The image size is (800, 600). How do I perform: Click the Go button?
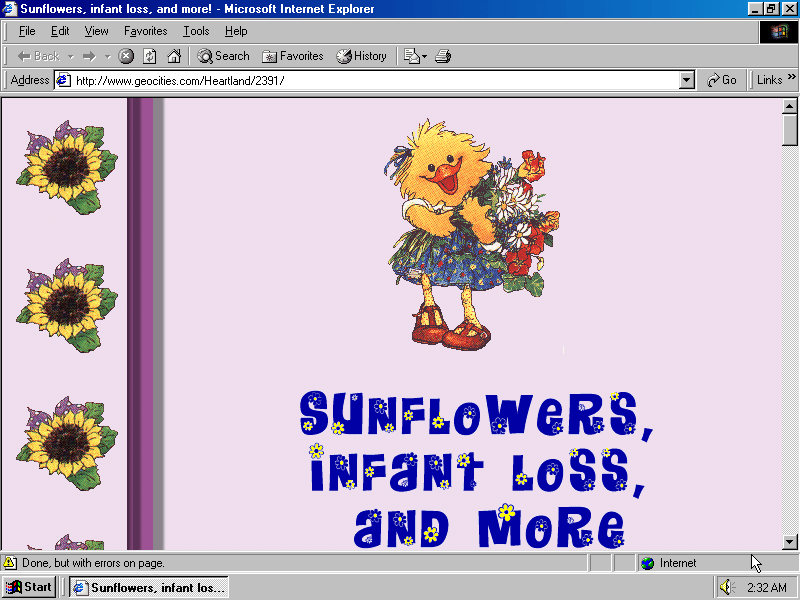[x=721, y=80]
